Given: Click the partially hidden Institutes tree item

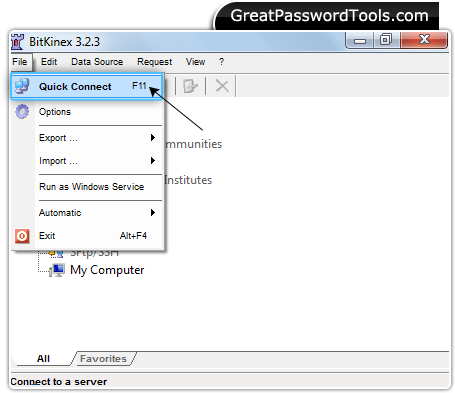Looking at the screenshot, I should pyautogui.click(x=188, y=180).
